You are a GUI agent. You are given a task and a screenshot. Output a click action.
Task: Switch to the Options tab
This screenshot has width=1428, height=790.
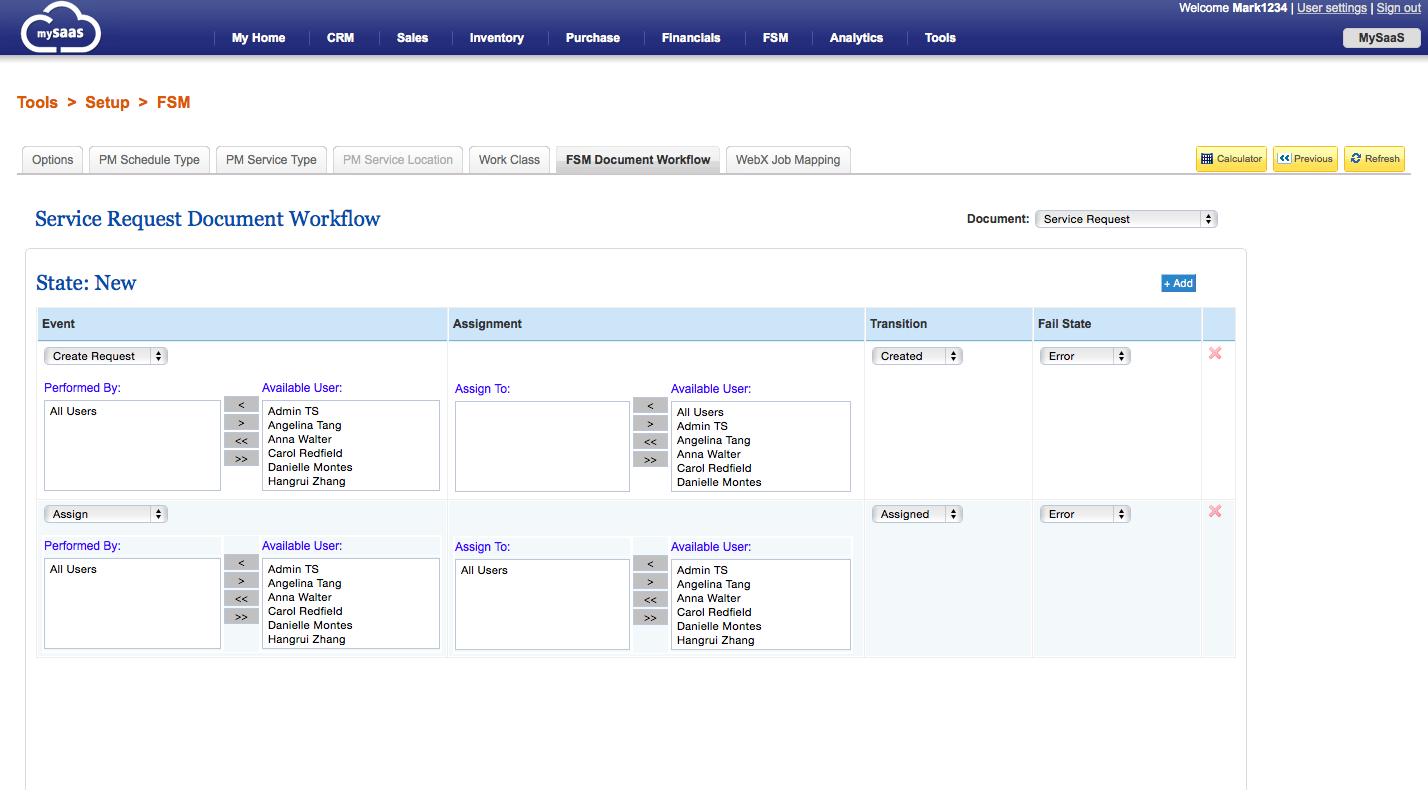[x=53, y=160]
